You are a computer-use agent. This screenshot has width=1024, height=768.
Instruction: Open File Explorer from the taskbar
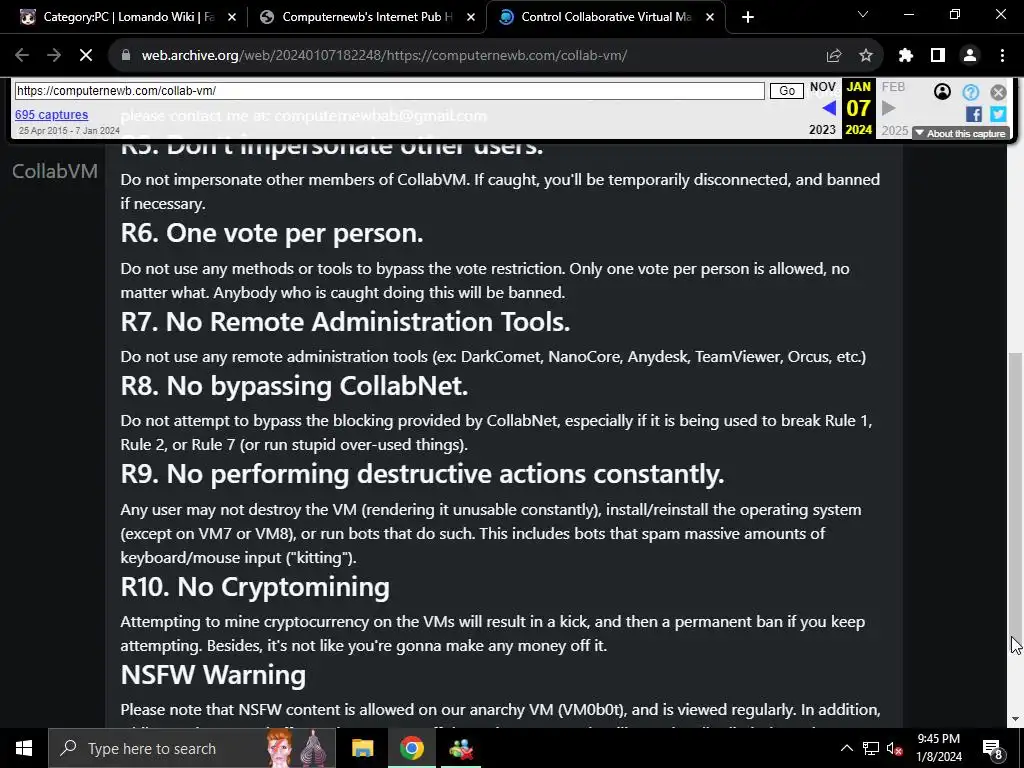pyautogui.click(x=362, y=748)
